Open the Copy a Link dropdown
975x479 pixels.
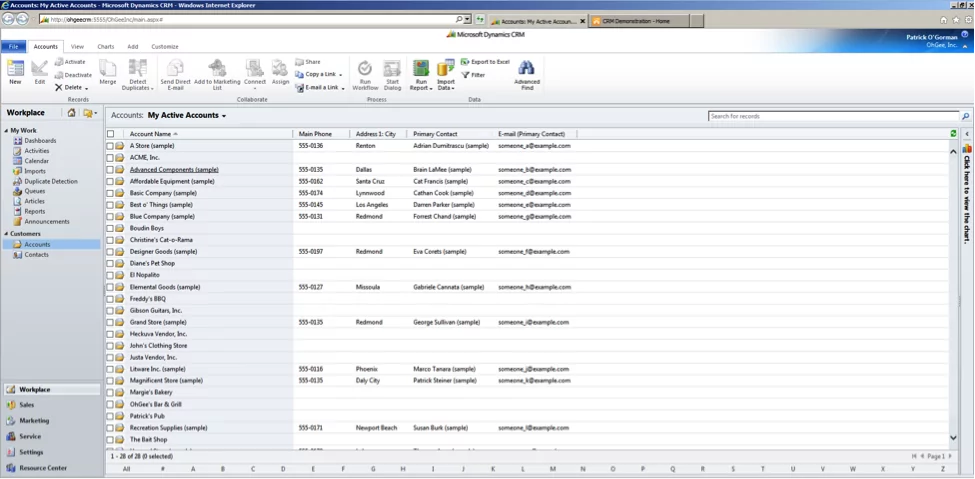(x=341, y=75)
